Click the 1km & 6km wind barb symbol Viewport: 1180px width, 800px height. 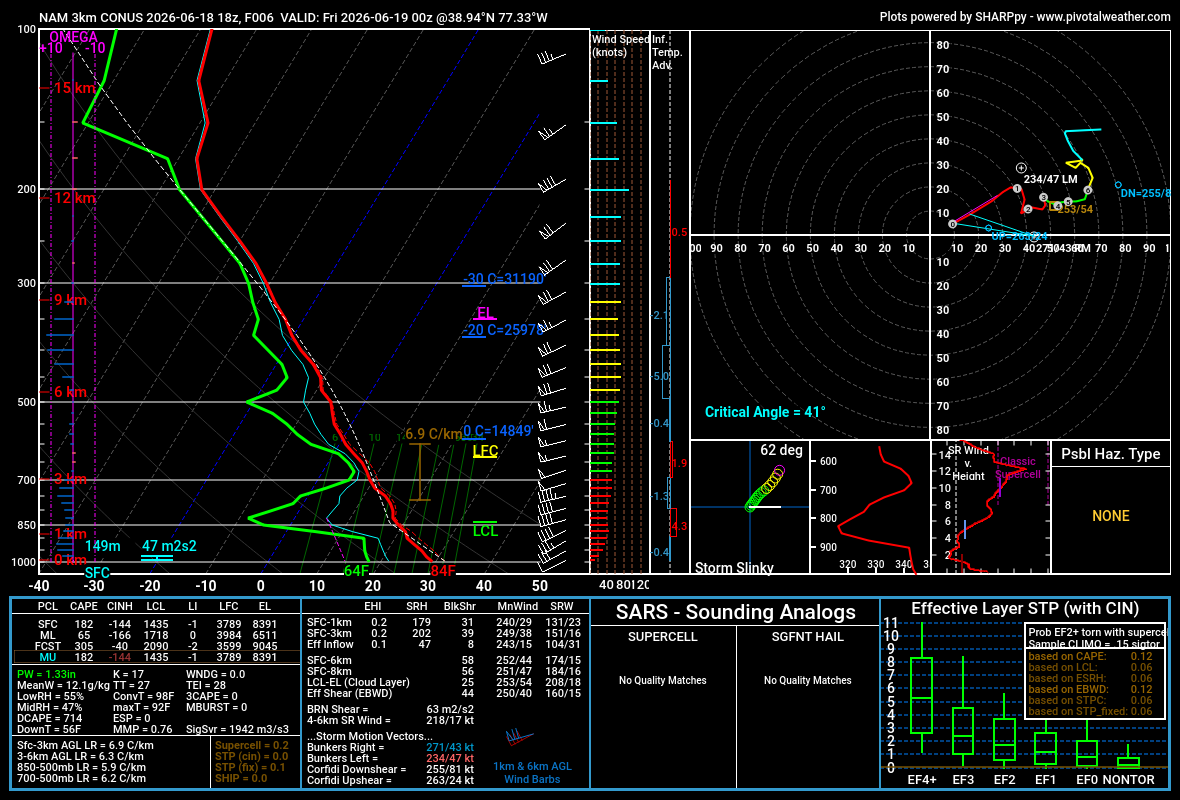click(x=519, y=738)
